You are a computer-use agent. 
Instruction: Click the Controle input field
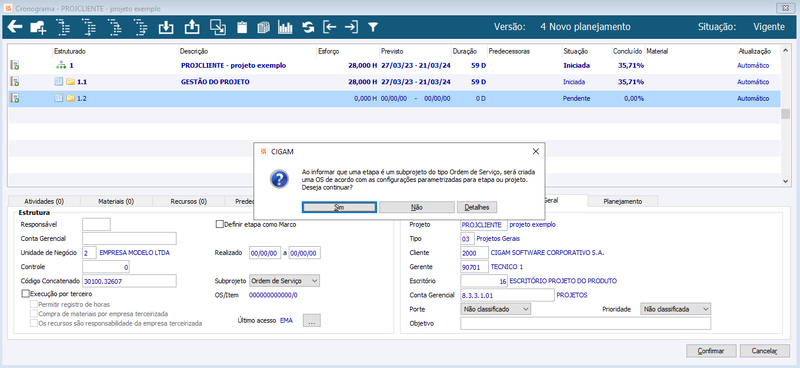(x=106, y=267)
